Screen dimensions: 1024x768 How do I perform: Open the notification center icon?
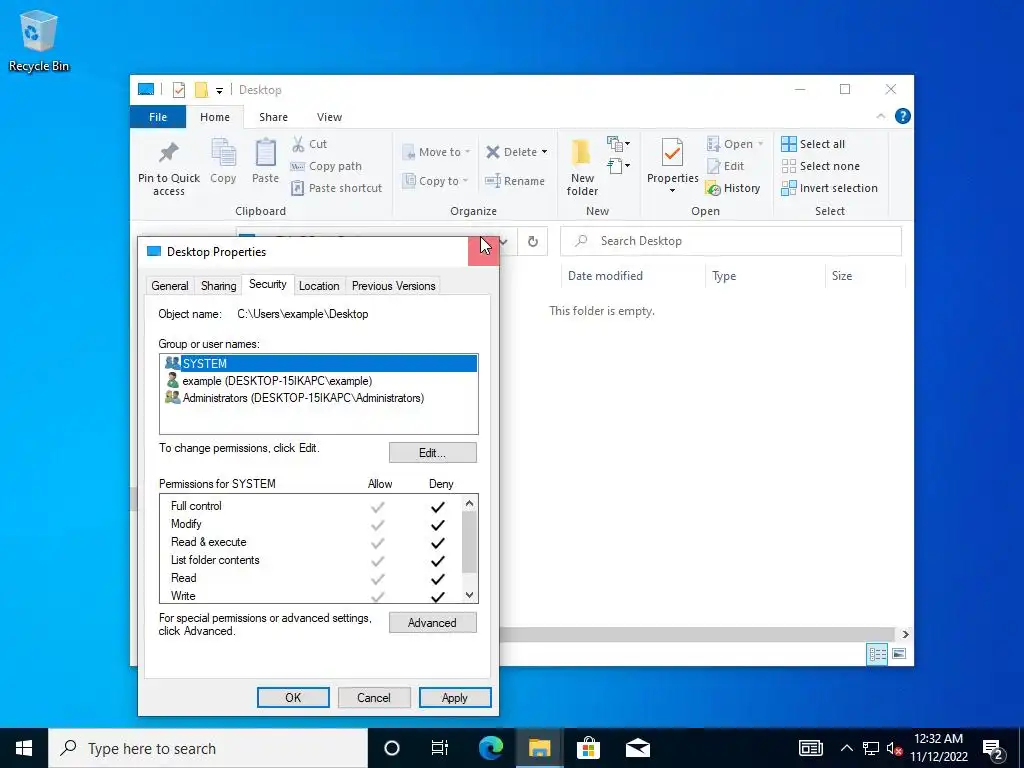(994, 748)
